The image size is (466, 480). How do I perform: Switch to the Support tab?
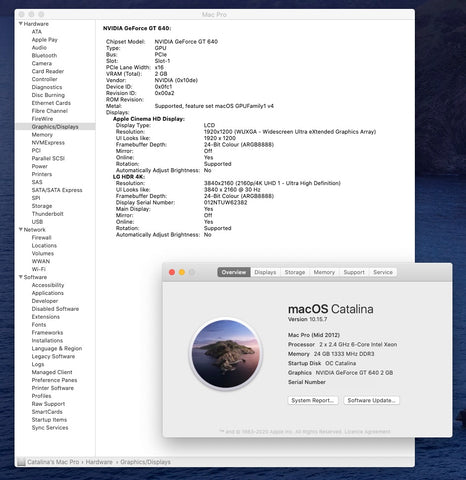[x=354, y=272]
